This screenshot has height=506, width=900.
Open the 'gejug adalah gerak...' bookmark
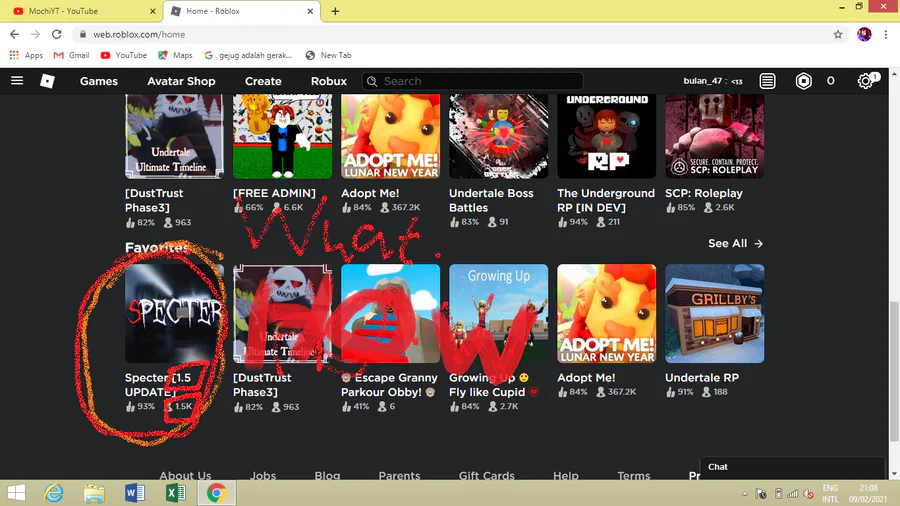(248, 55)
